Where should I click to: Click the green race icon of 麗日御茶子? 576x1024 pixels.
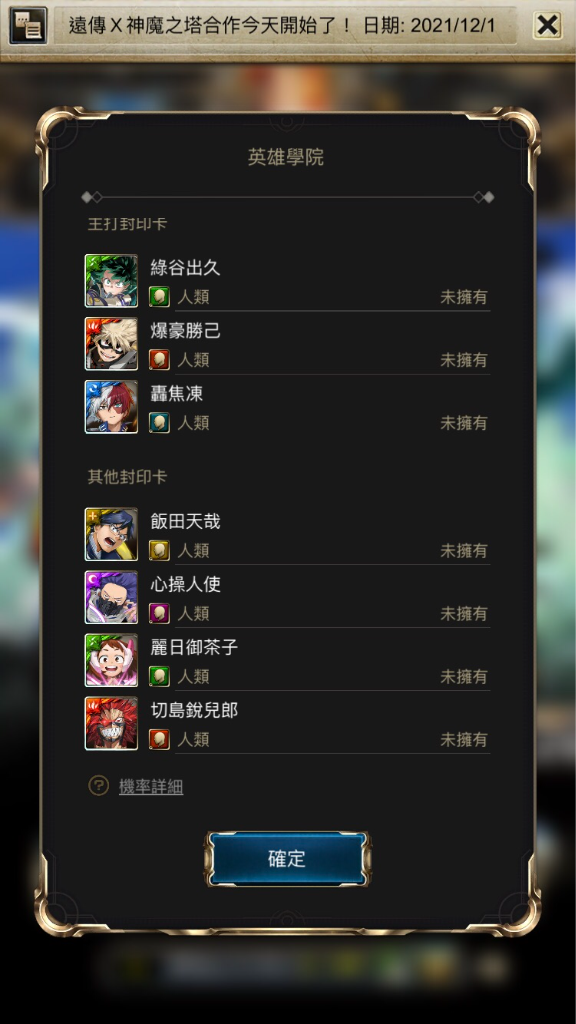(x=159, y=676)
